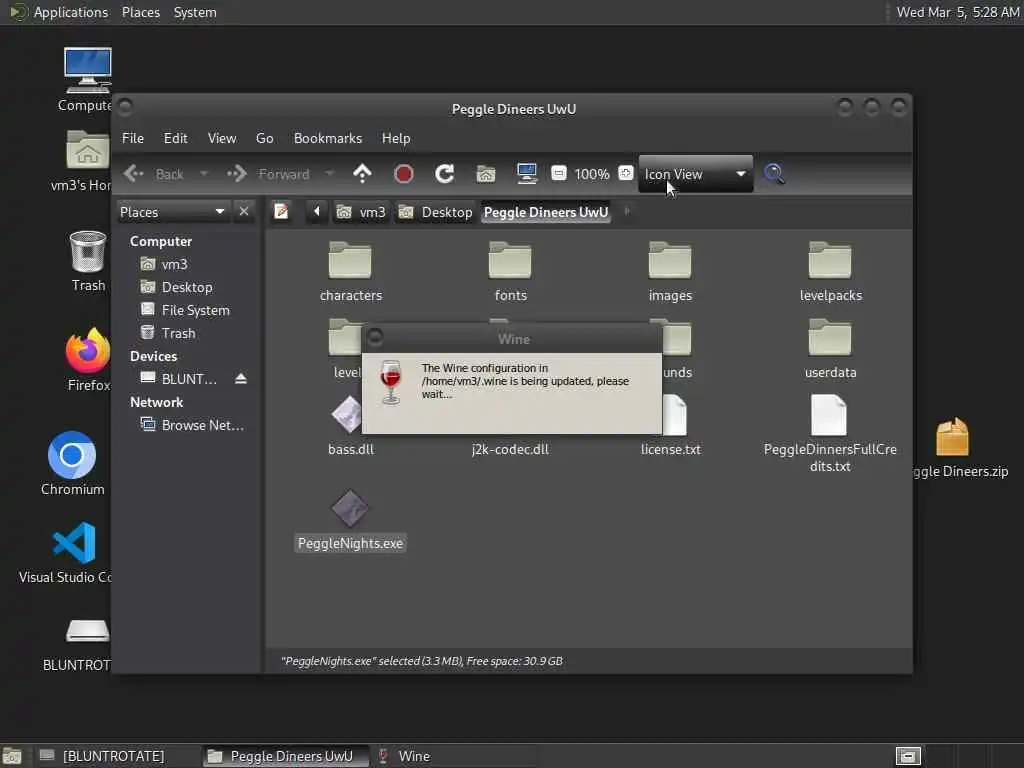Open the Go menu
Viewport: 1024px width, 768px height.
point(264,138)
